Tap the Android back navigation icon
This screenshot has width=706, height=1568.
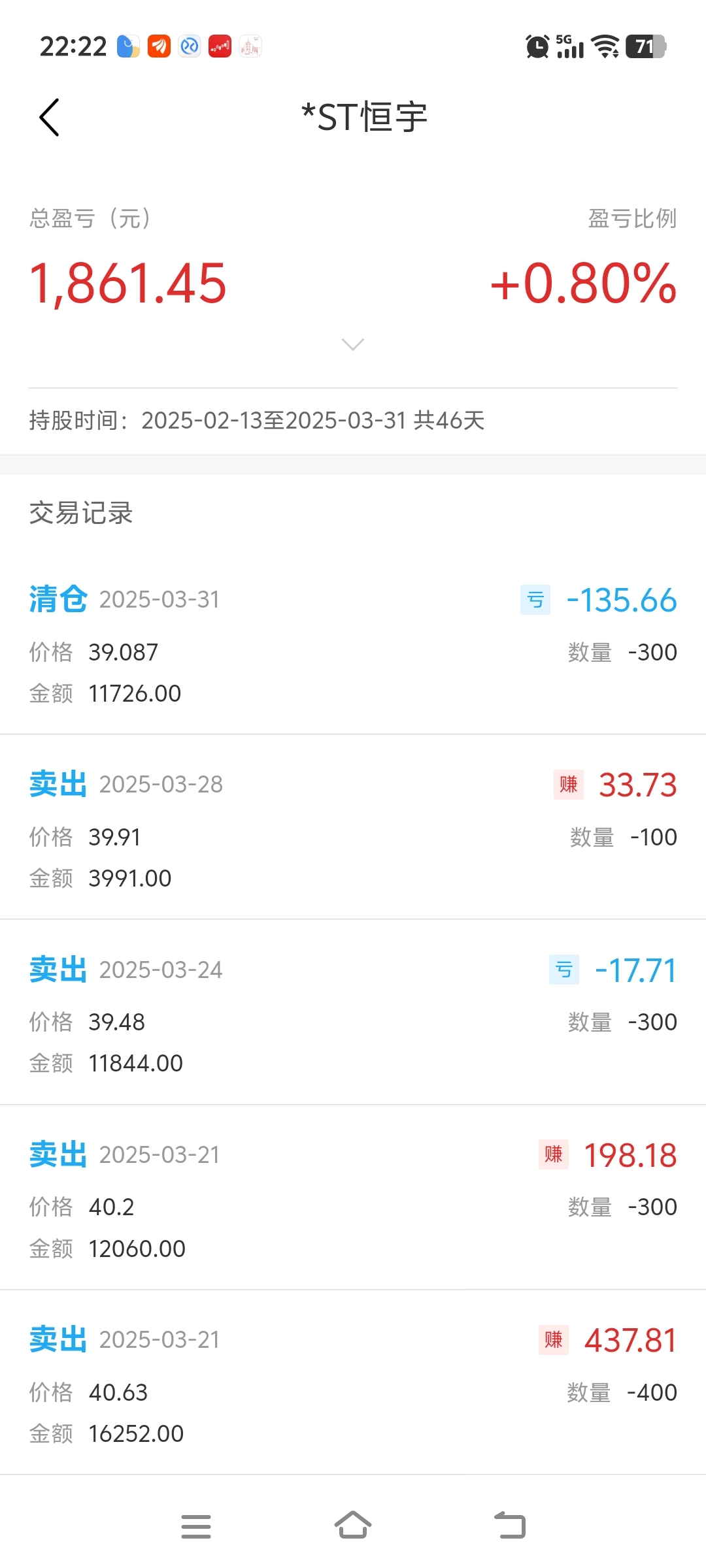(510, 1526)
